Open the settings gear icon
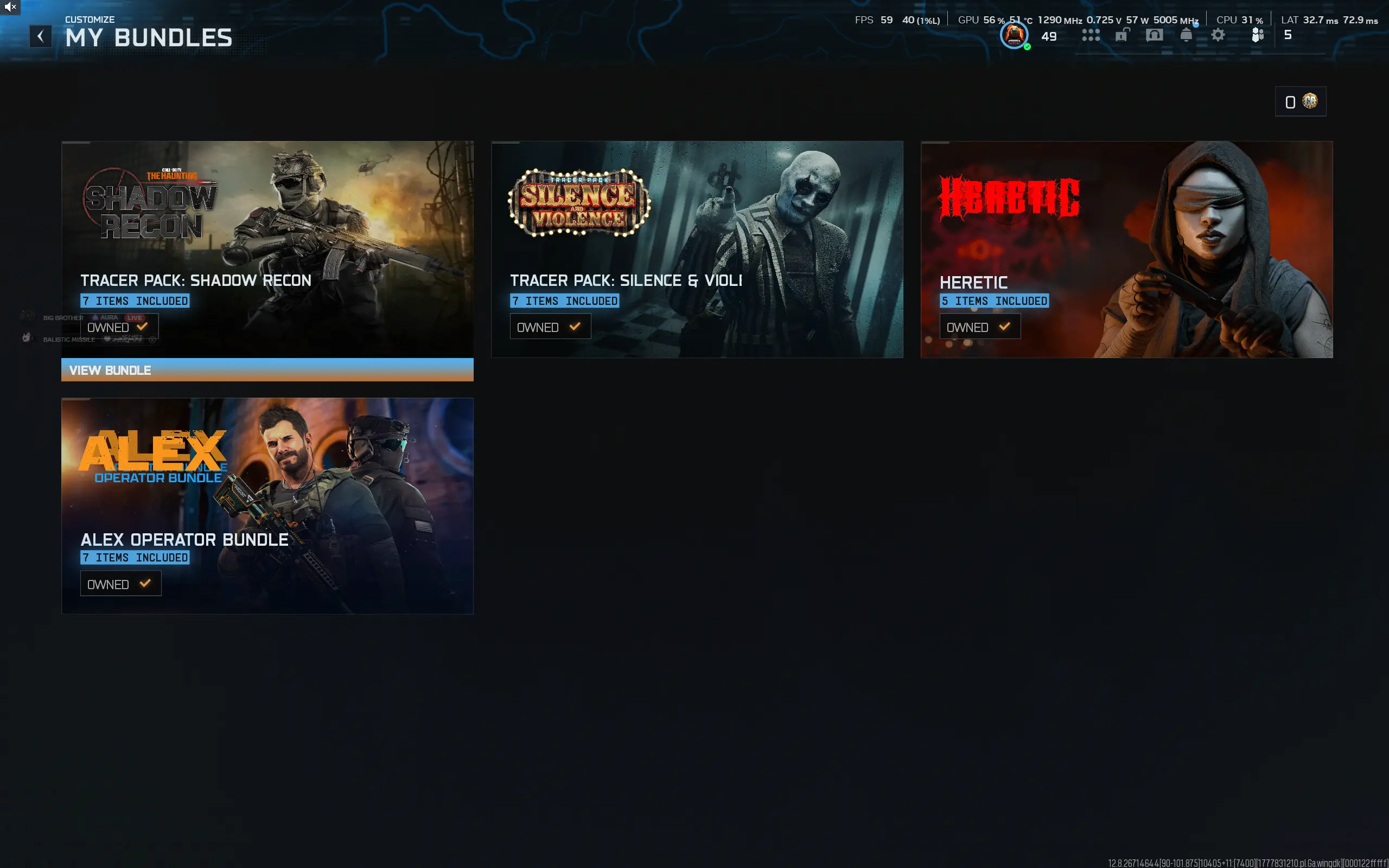 (x=1218, y=35)
